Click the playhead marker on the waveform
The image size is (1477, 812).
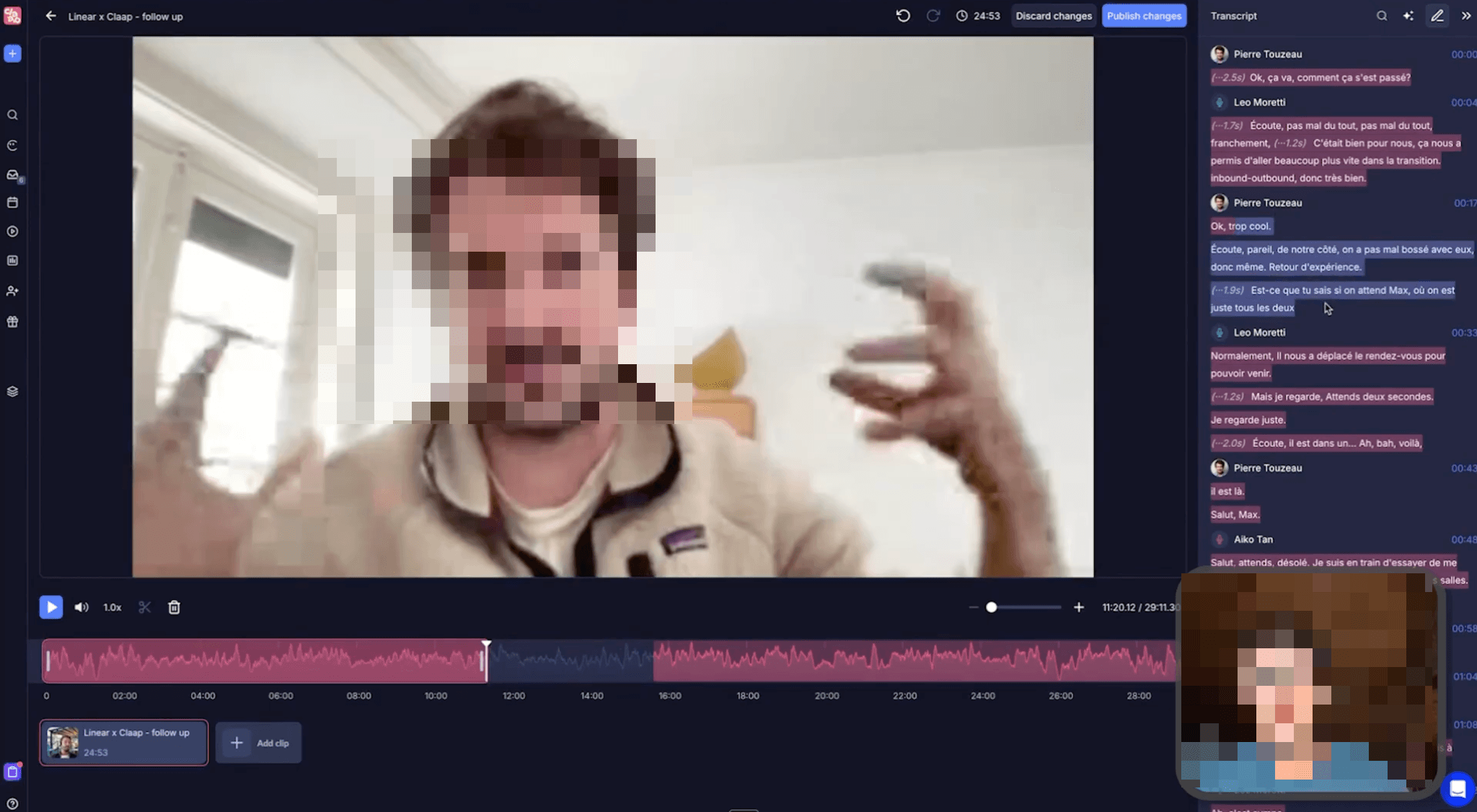coord(487,644)
